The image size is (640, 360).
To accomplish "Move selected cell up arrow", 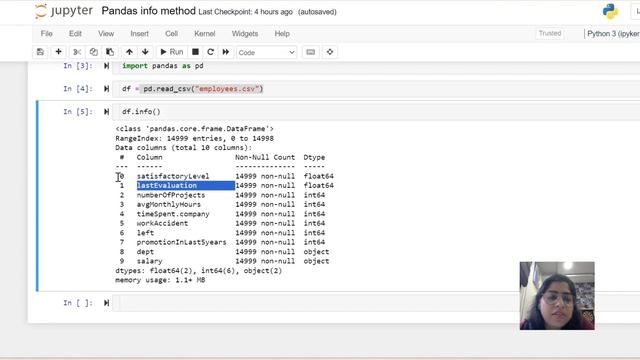I will [129, 52].
